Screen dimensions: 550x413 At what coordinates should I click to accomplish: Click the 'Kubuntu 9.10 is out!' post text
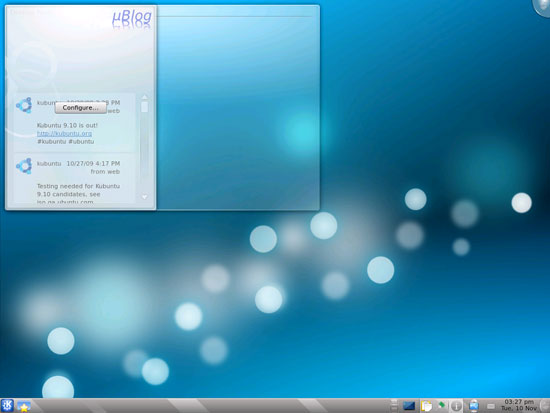(67, 125)
